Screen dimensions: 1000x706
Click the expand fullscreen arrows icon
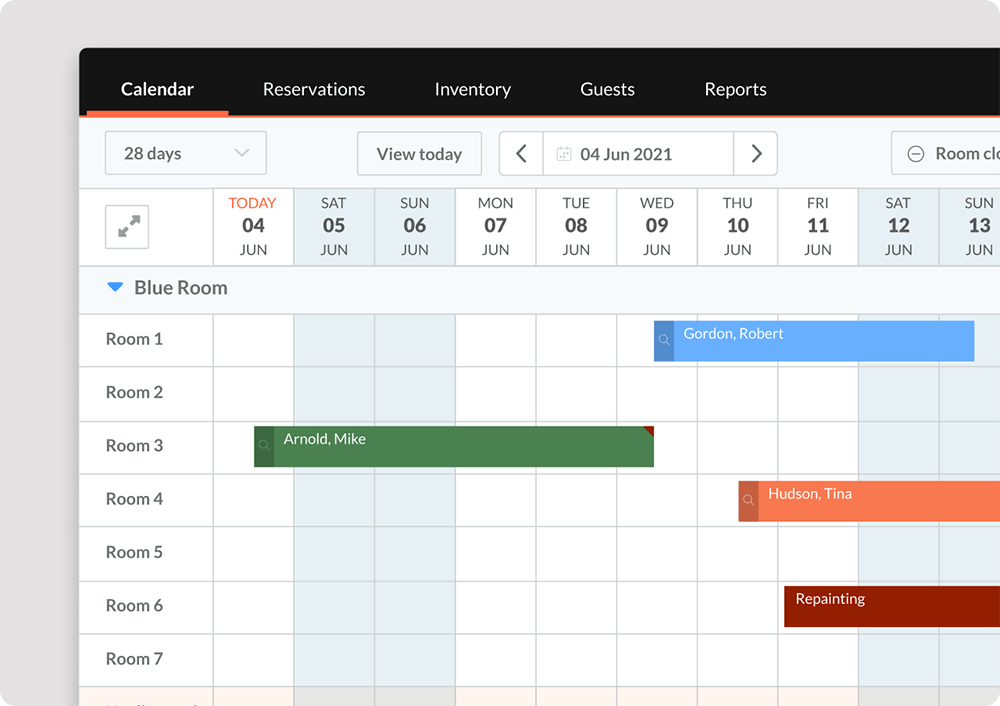pos(127,227)
